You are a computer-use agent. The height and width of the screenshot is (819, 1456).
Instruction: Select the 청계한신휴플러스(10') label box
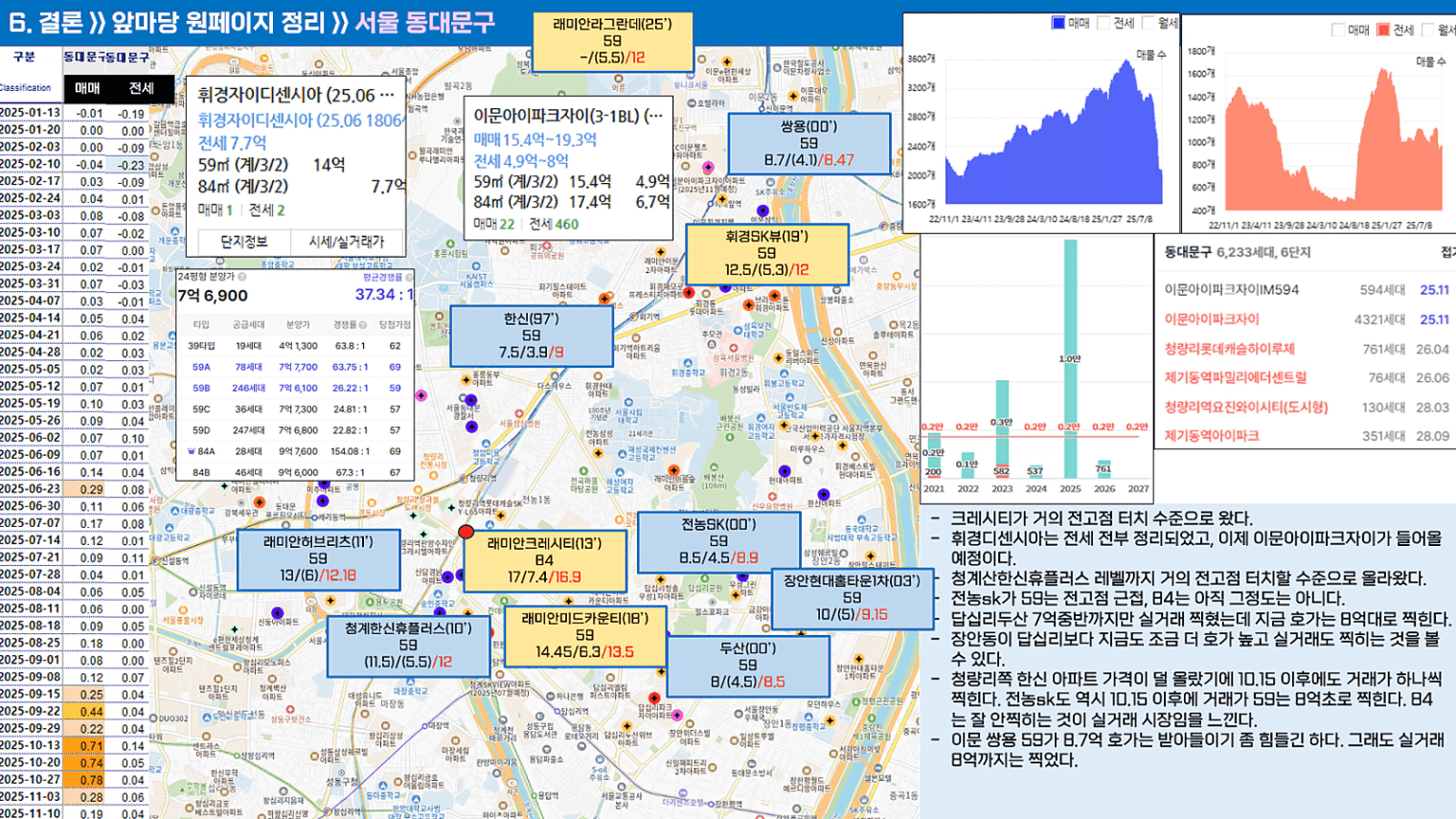[x=409, y=645]
